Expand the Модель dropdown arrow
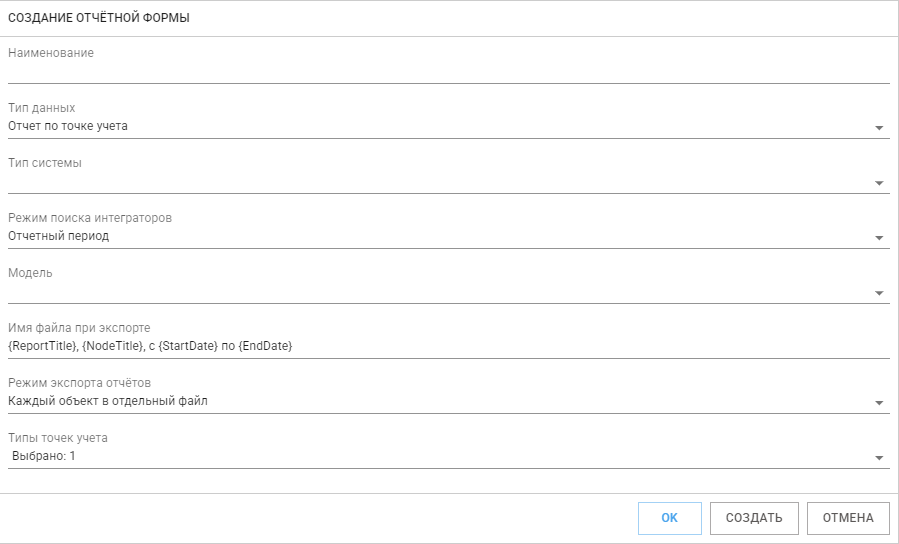This screenshot has width=899, height=544. 879,293
